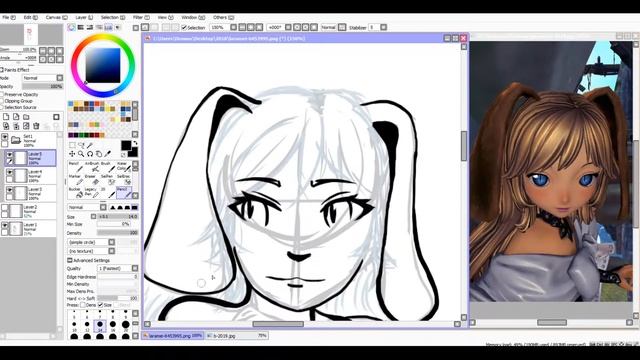Select the Marker tool

pos(76,180)
